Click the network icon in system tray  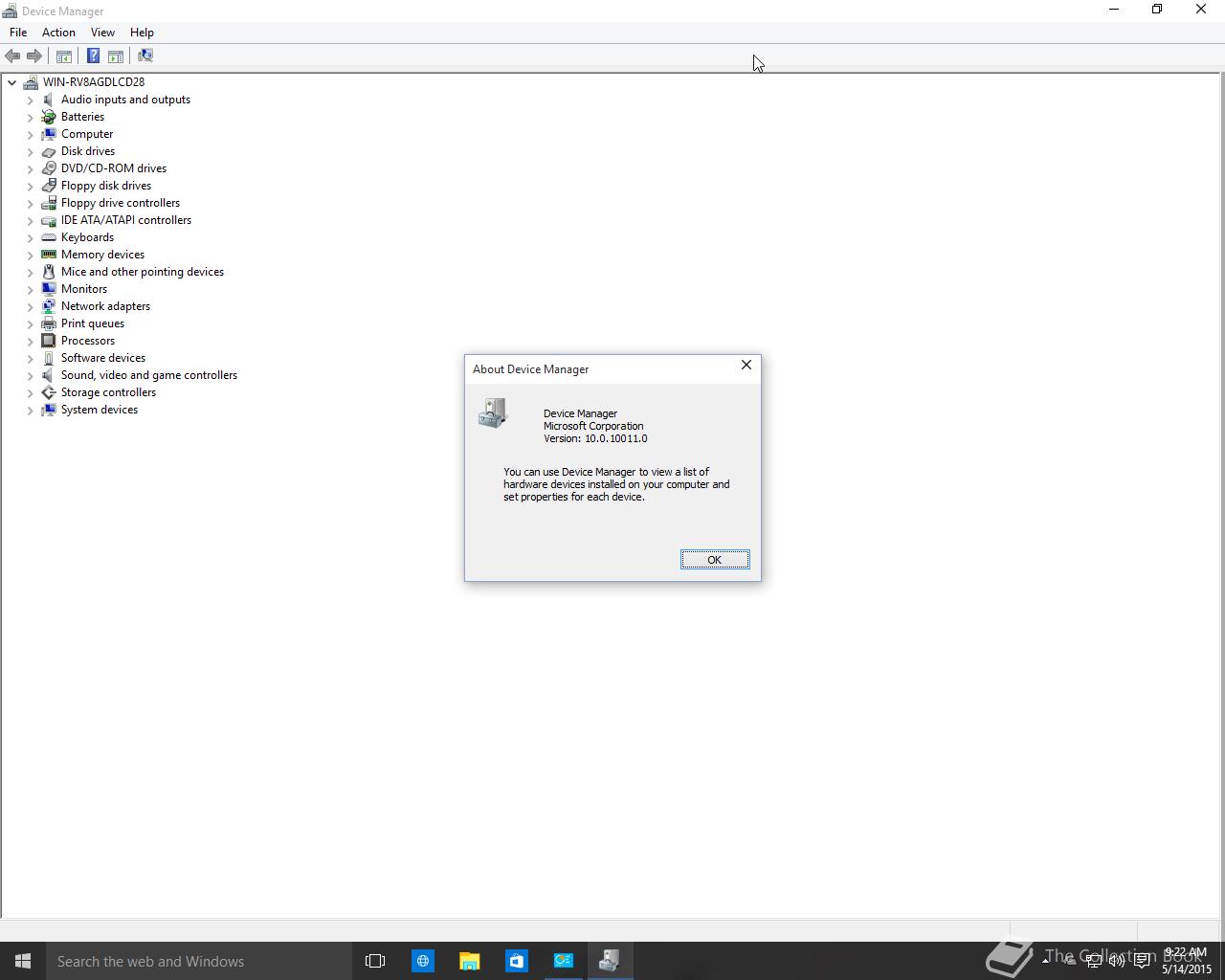pyautogui.click(x=1093, y=961)
